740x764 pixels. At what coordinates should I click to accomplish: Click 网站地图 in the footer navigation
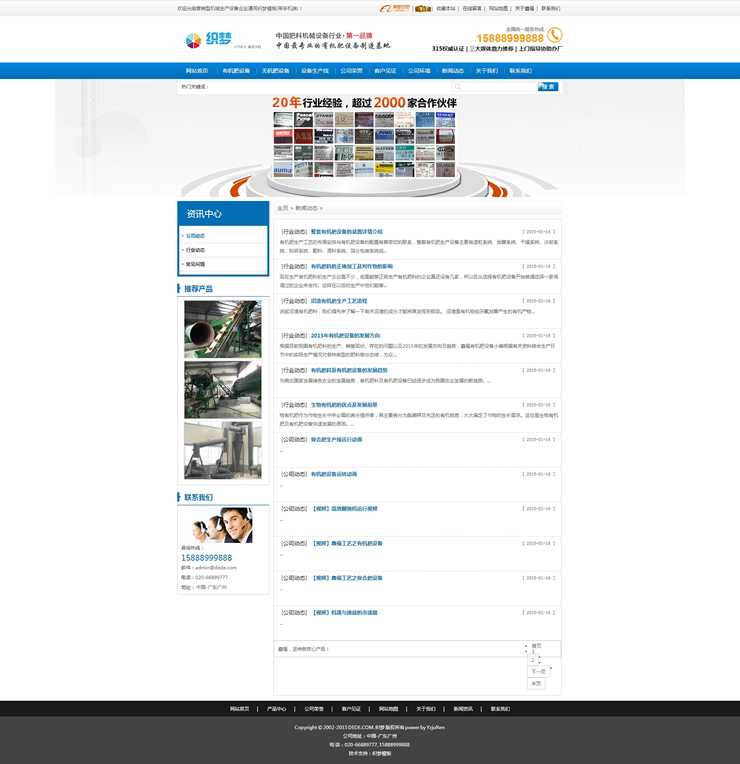coord(388,708)
